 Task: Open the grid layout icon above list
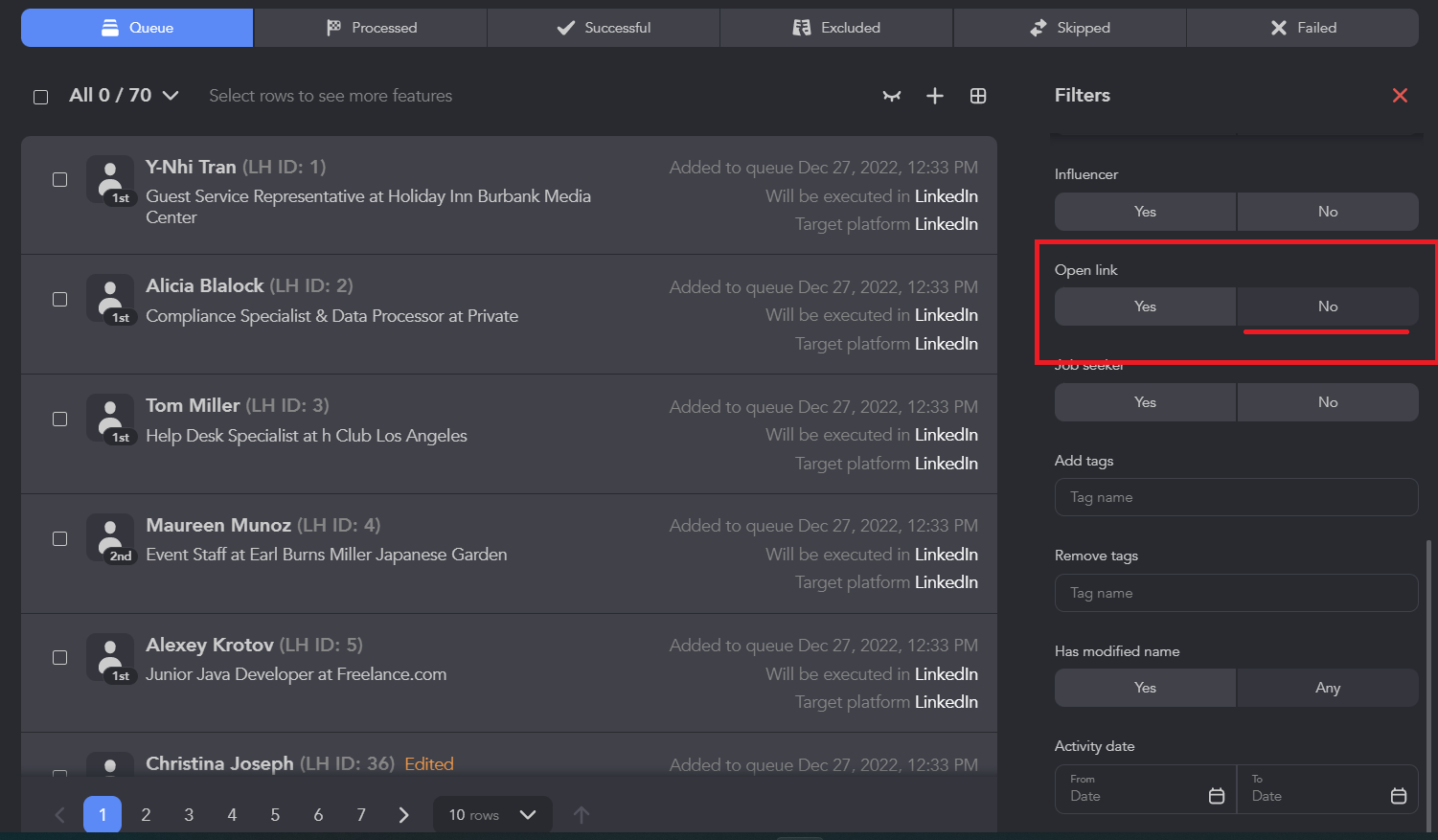point(978,96)
